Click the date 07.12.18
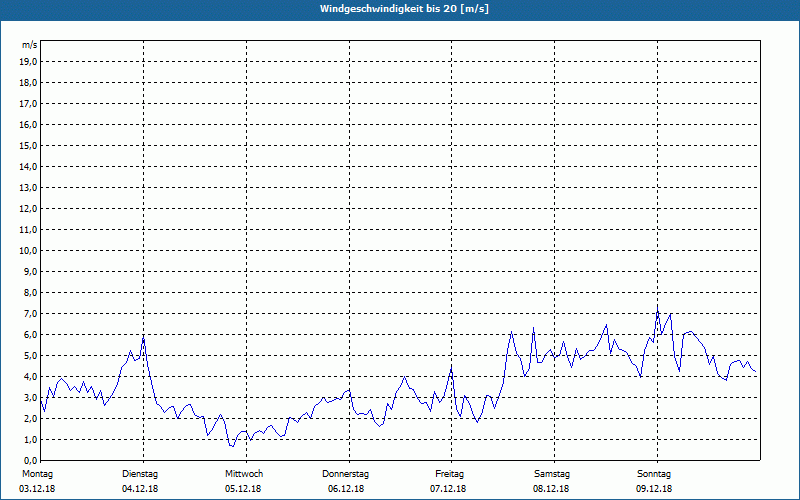This screenshot has width=800, height=500. (x=448, y=489)
